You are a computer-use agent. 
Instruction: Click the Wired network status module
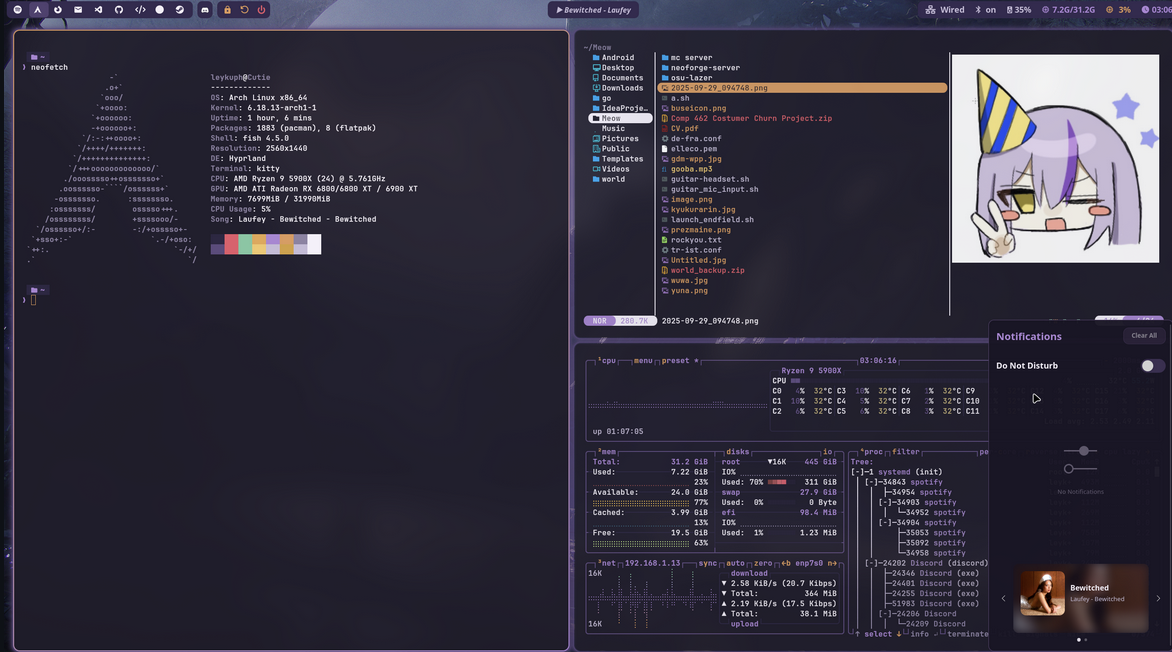click(x=945, y=10)
